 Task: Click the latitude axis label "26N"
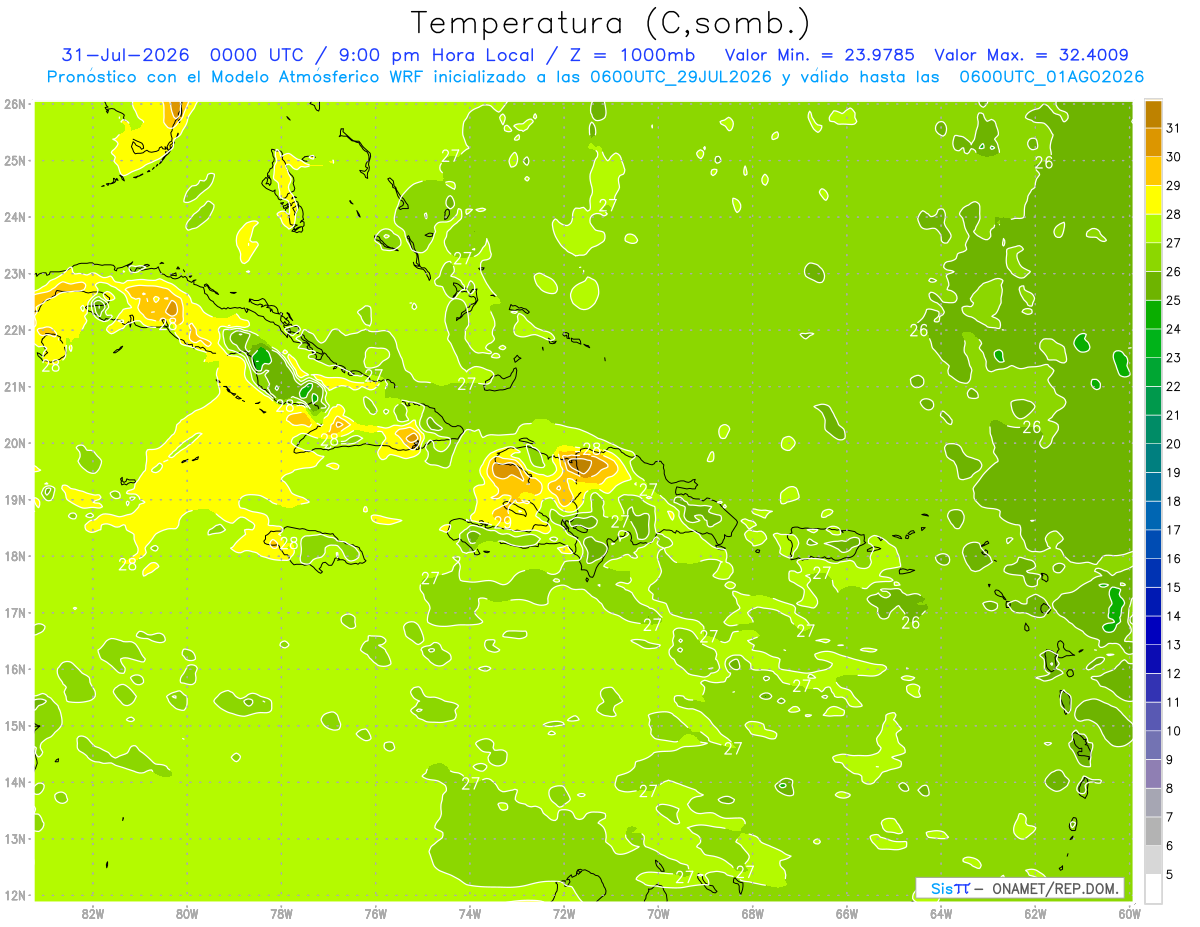(x=15, y=104)
